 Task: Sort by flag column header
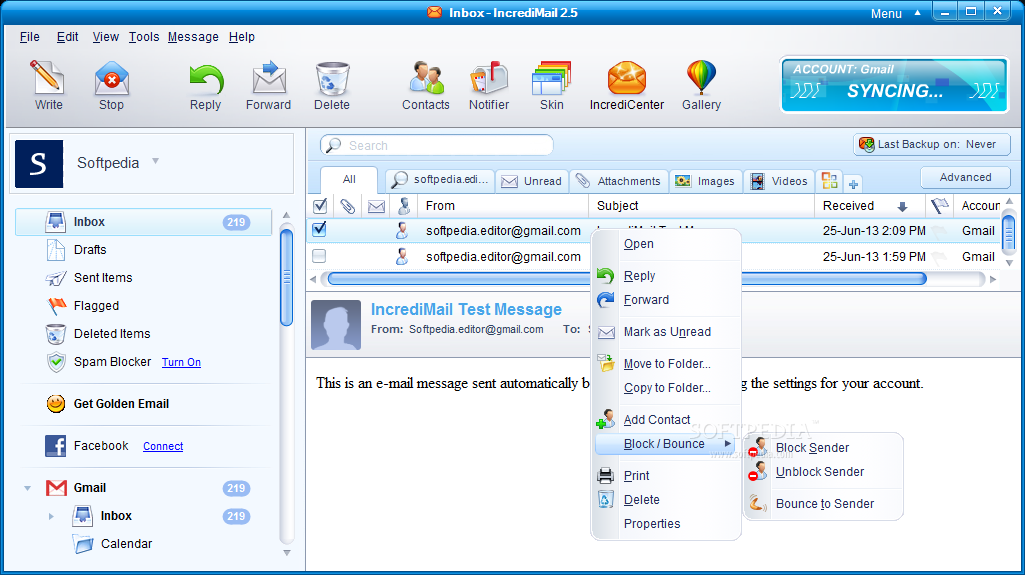pyautogui.click(x=940, y=206)
